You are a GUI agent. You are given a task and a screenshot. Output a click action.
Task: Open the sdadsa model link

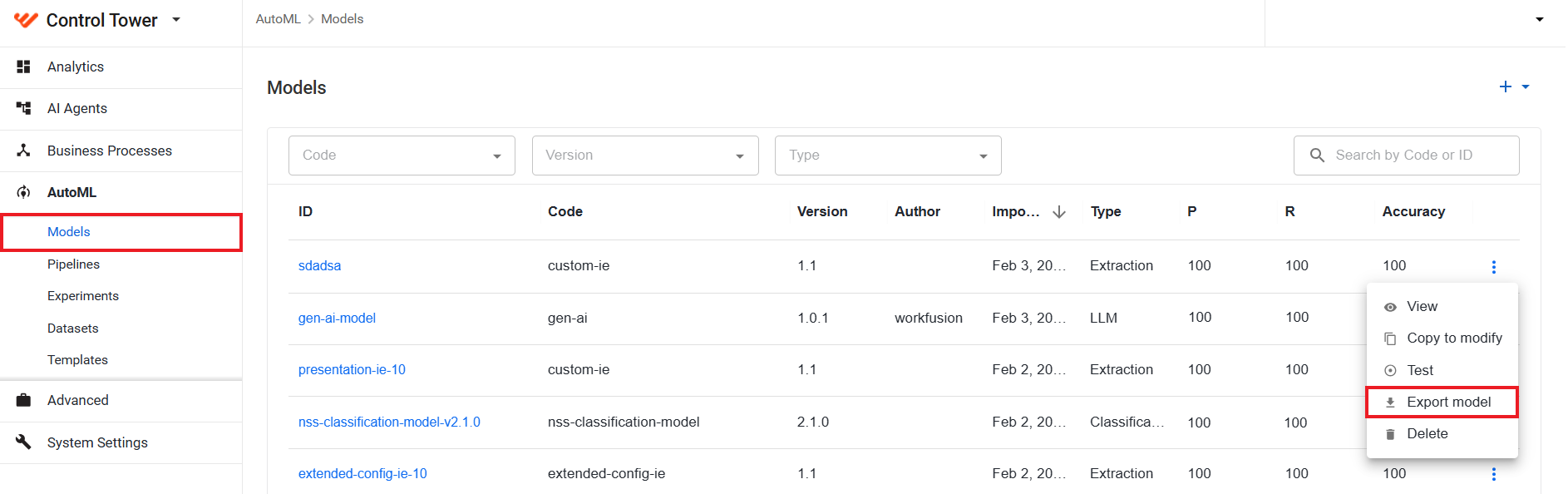pos(319,266)
